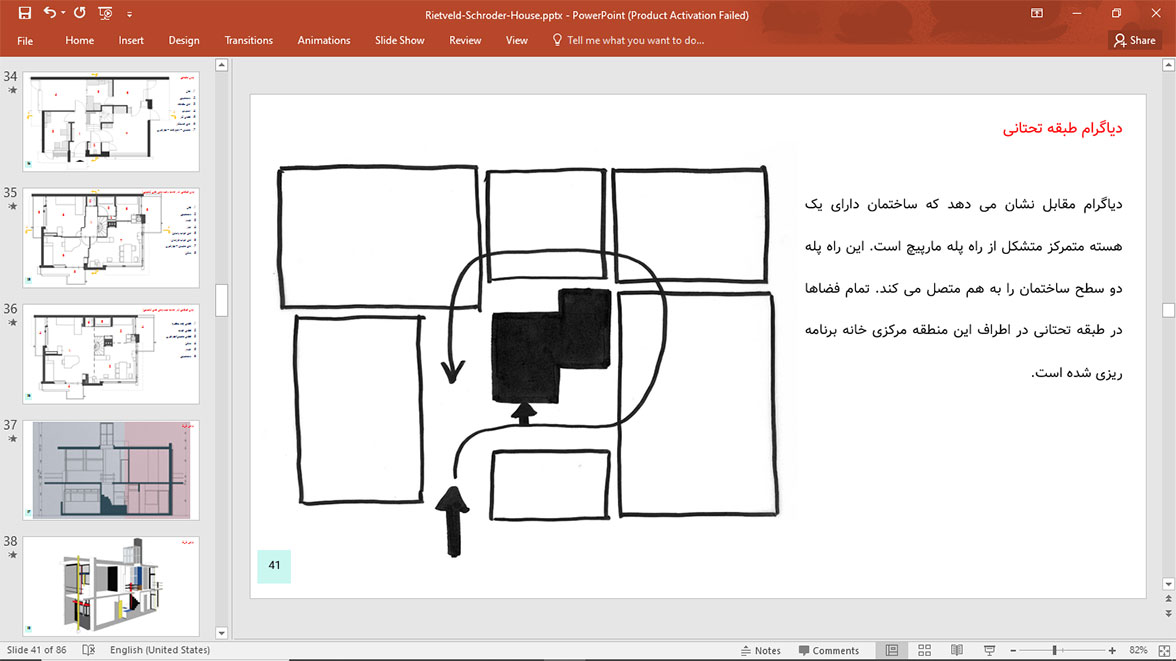Click the animation star under slide 35
1176x661 pixels.
(12, 207)
